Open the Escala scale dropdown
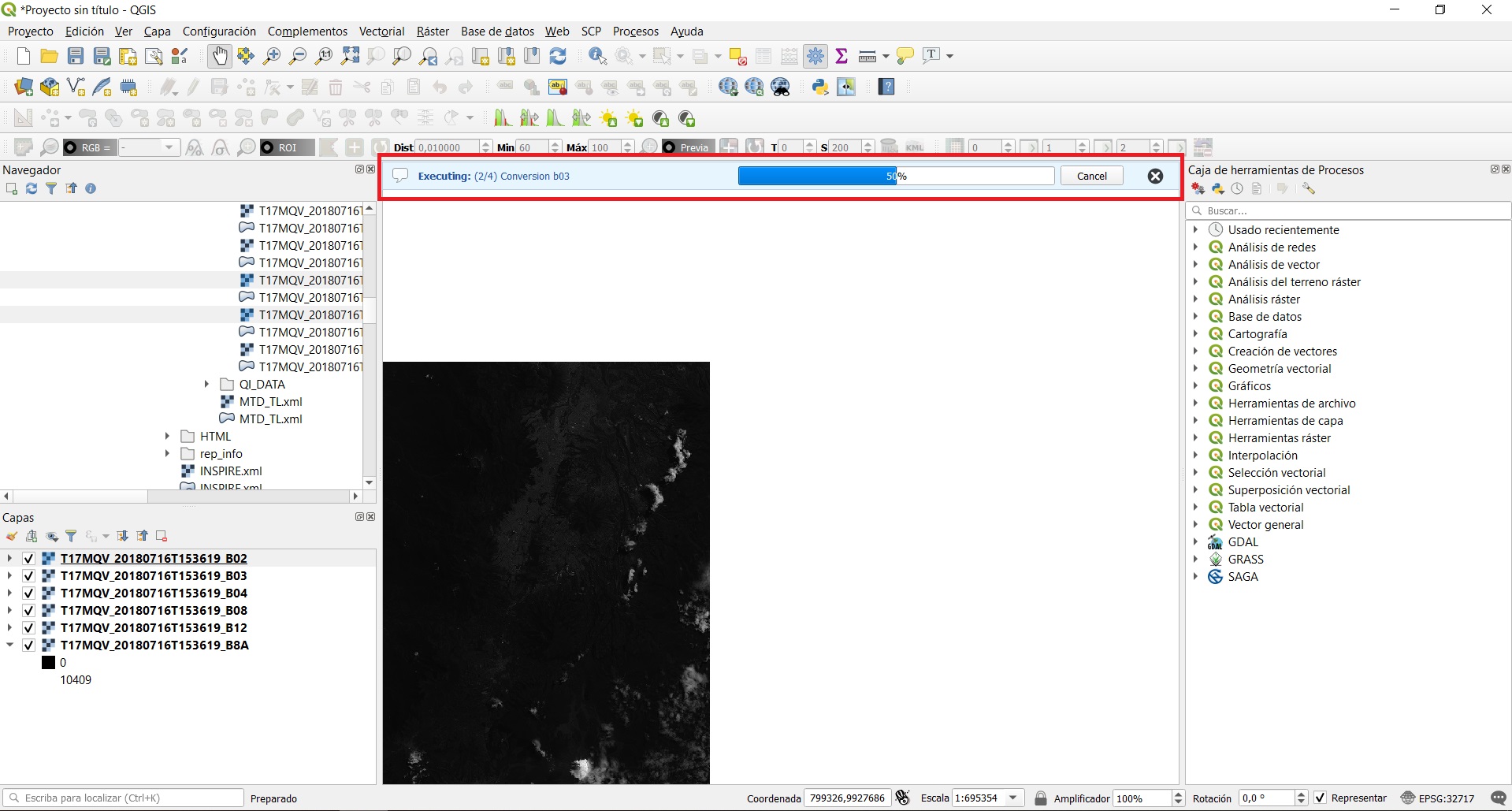This screenshot has width=1512, height=811. pyautogui.click(x=1013, y=798)
